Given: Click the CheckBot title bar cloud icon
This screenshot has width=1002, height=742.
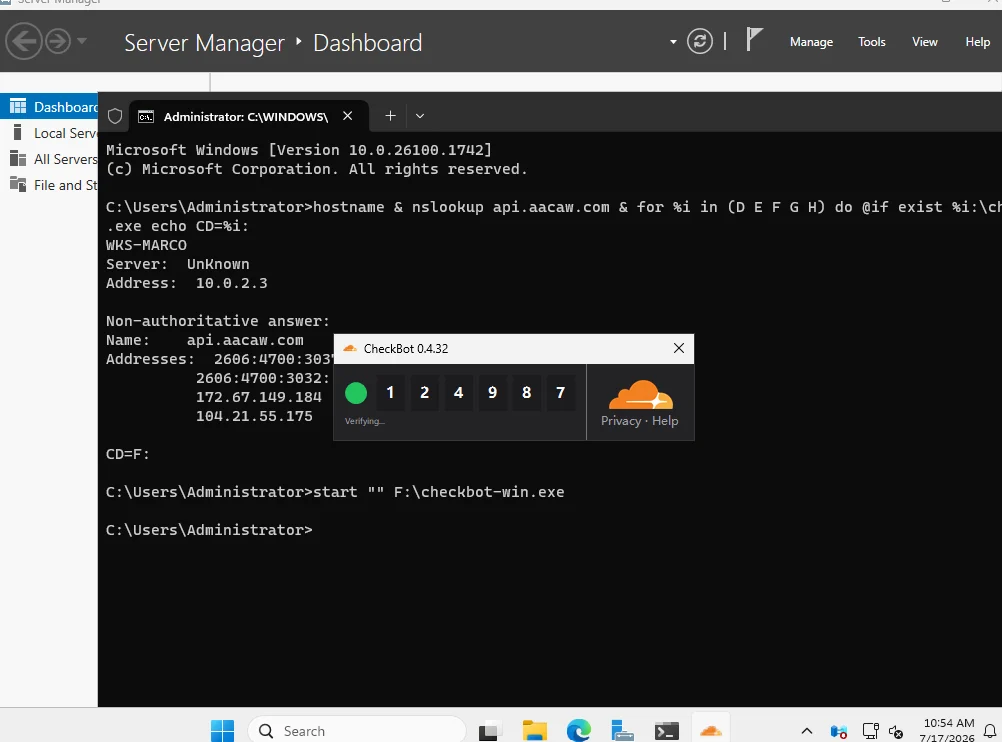Looking at the screenshot, I should pyautogui.click(x=350, y=348).
